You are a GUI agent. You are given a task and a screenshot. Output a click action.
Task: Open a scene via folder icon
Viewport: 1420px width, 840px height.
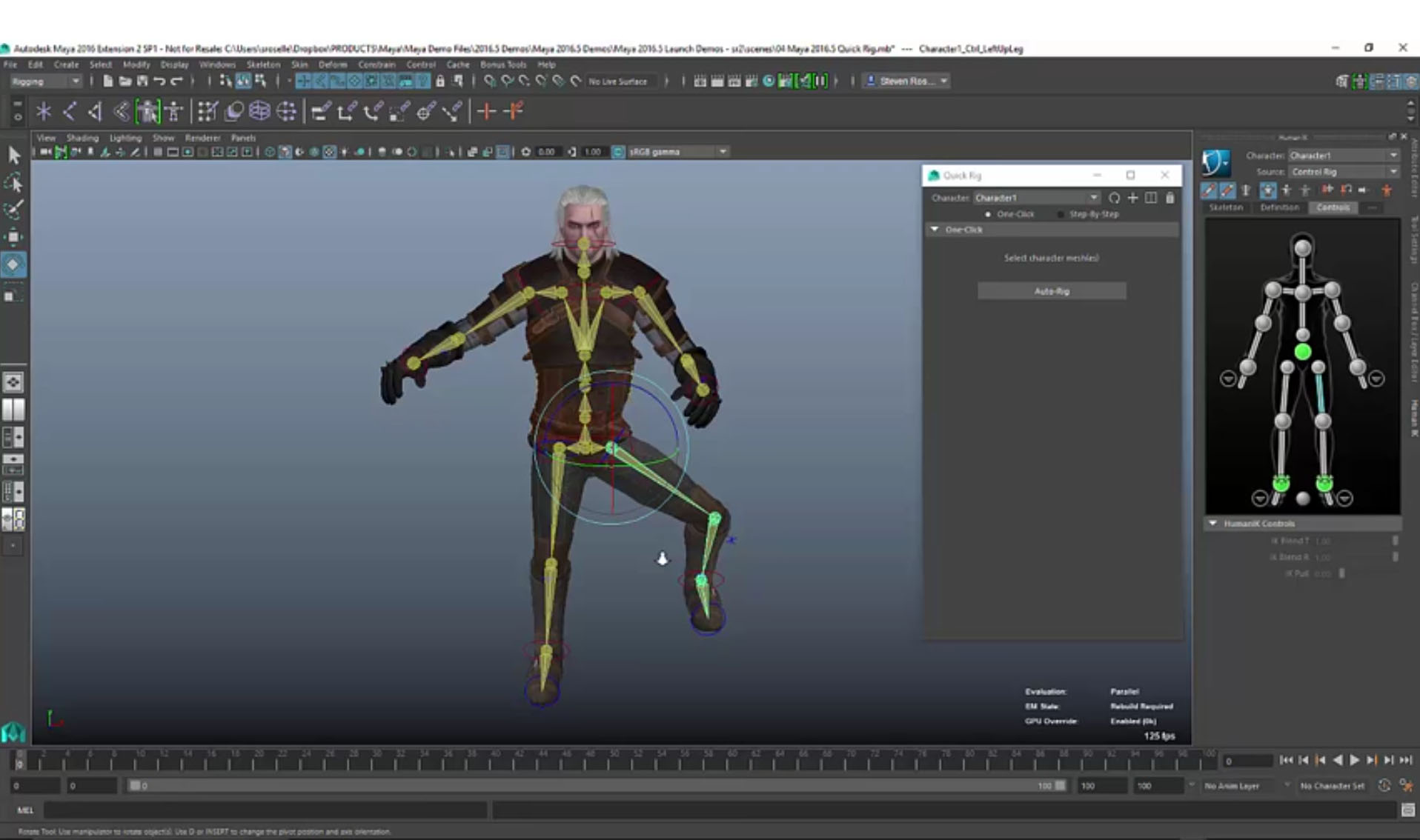coord(125,81)
